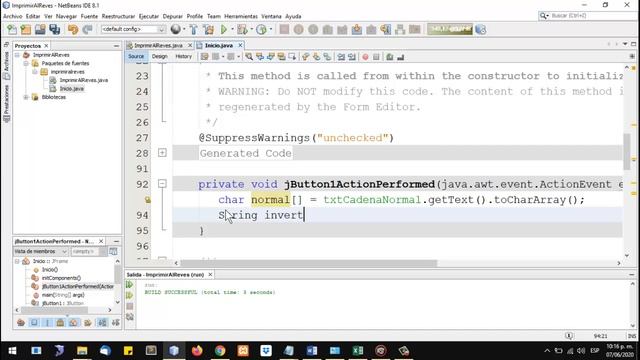Click the Prestaciones sidebar tab

click(6, 103)
